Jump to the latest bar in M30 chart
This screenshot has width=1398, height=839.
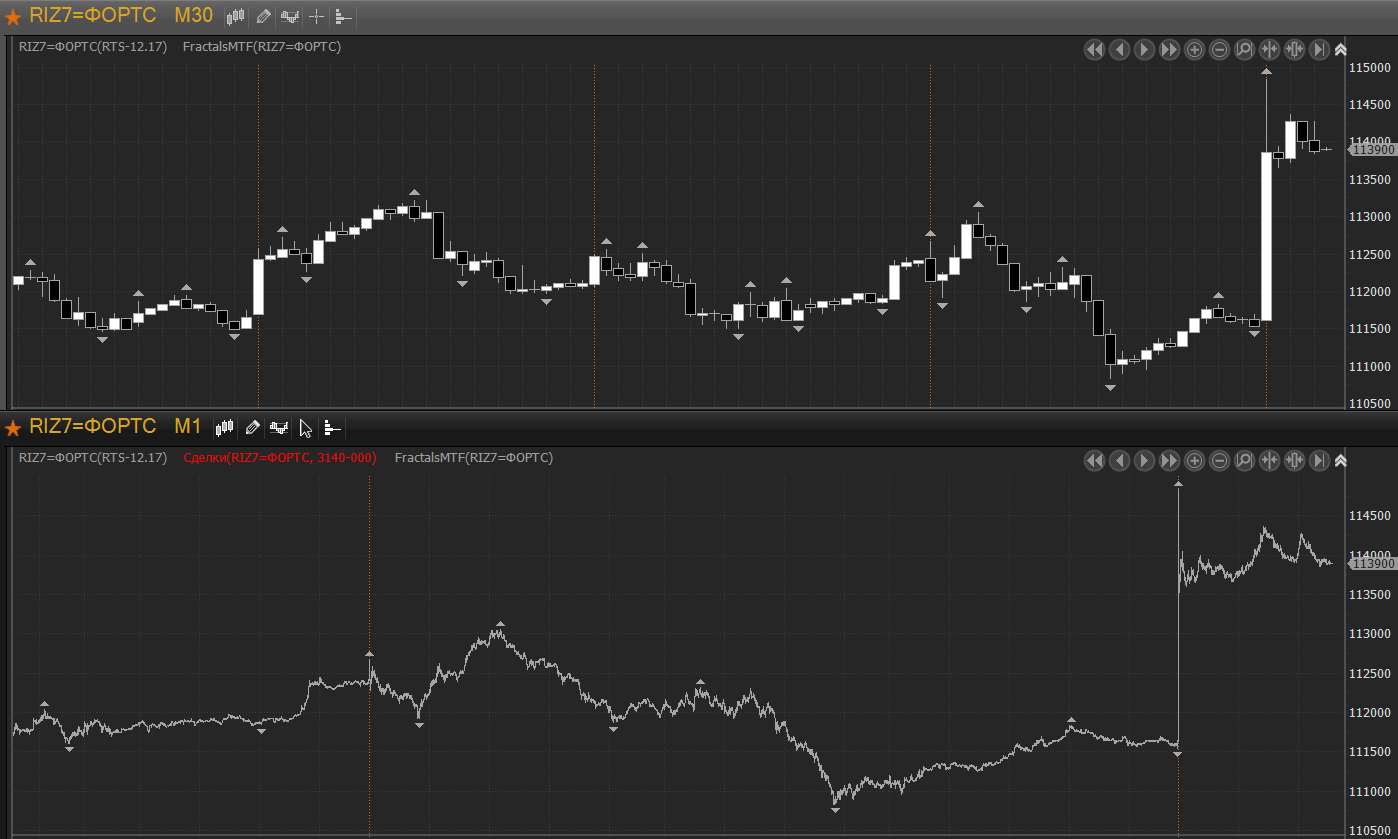click(x=1319, y=49)
